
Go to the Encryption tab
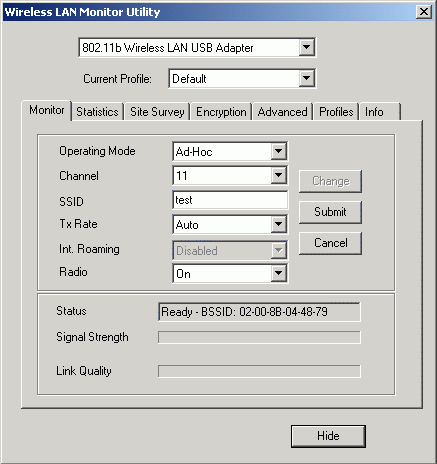[221, 112]
